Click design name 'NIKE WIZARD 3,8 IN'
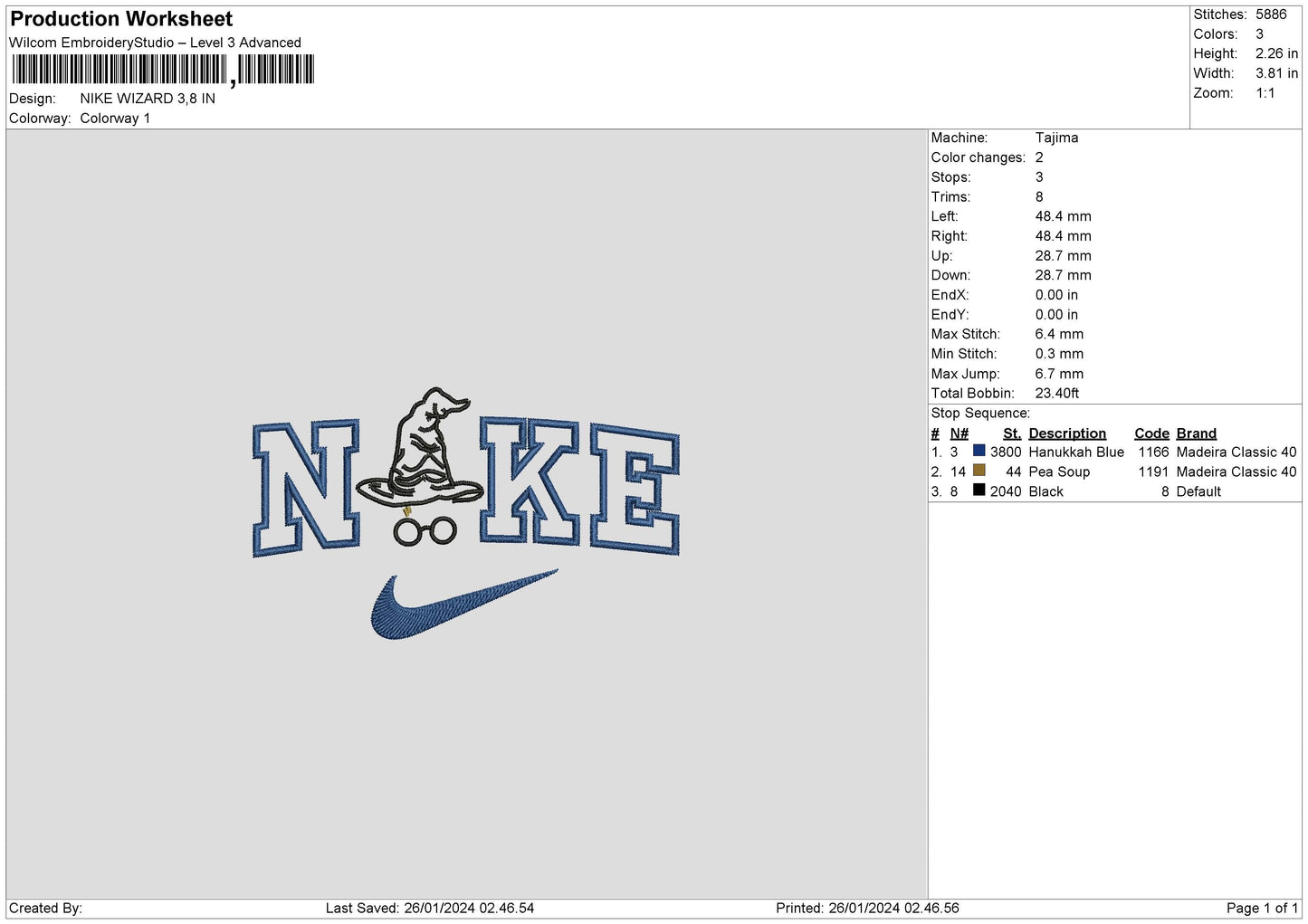This screenshot has width=1308, height=924. (148, 99)
